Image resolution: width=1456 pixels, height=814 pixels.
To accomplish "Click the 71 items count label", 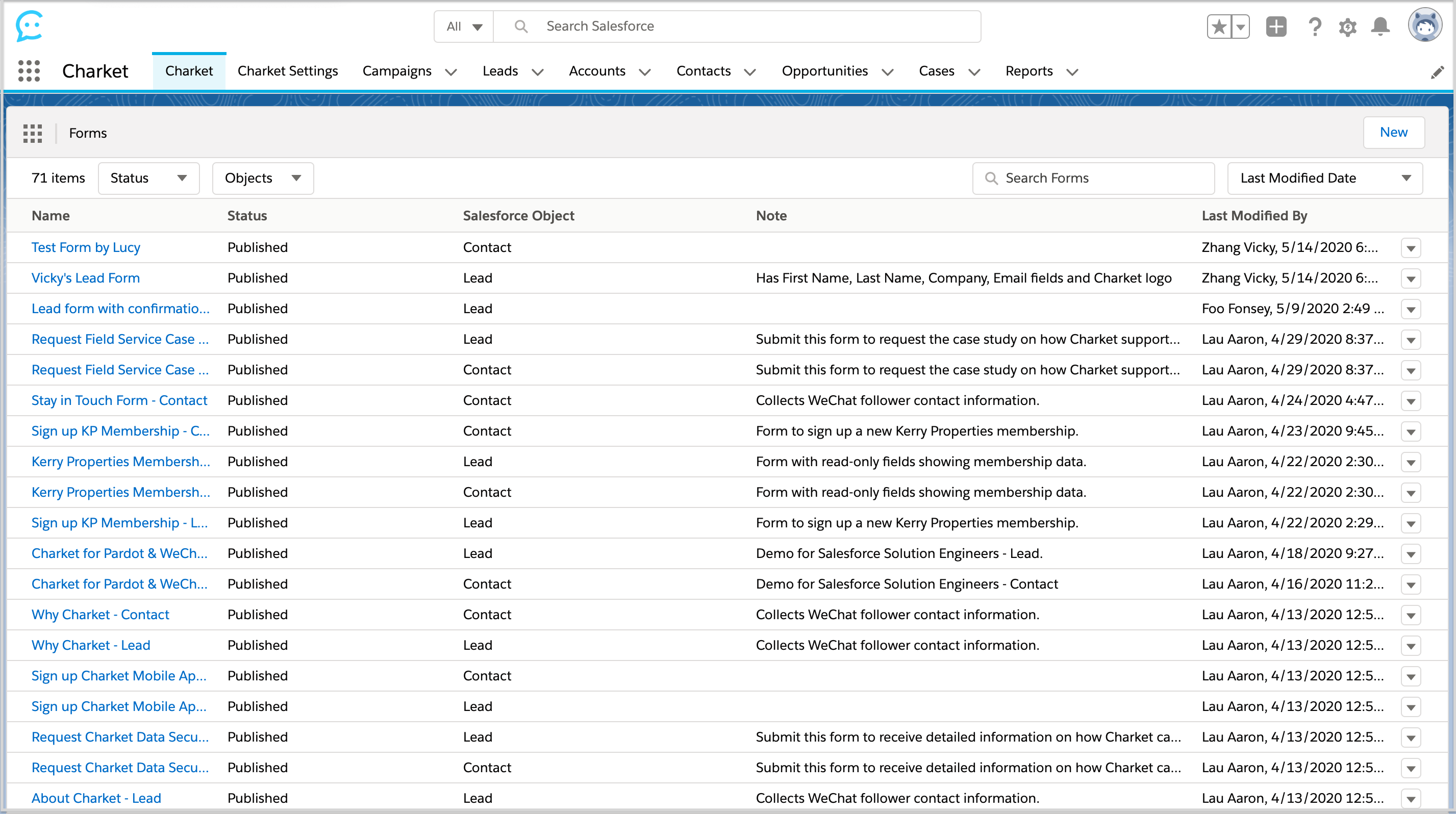I will 58,179.
